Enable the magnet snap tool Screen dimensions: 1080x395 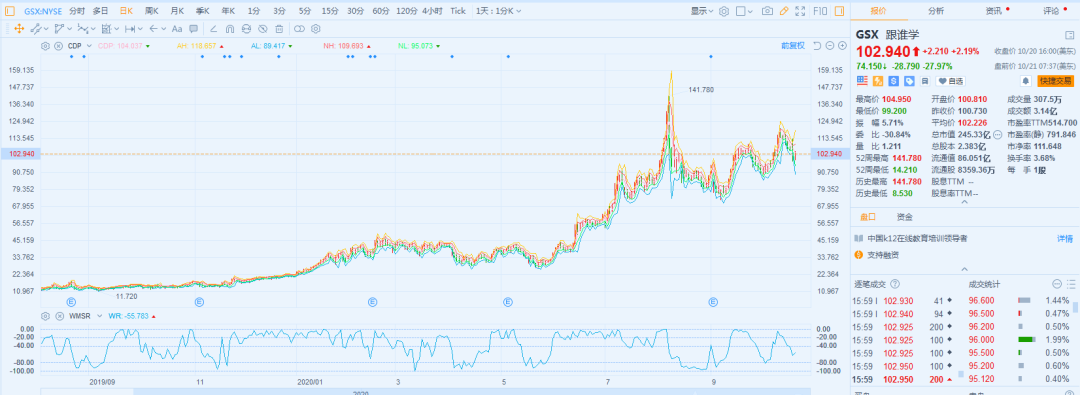(230, 29)
